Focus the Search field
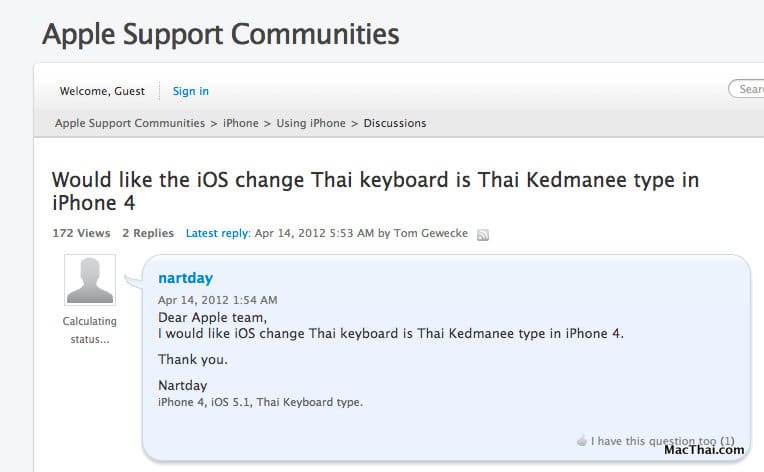Image resolution: width=764 pixels, height=472 pixels. 748,90
